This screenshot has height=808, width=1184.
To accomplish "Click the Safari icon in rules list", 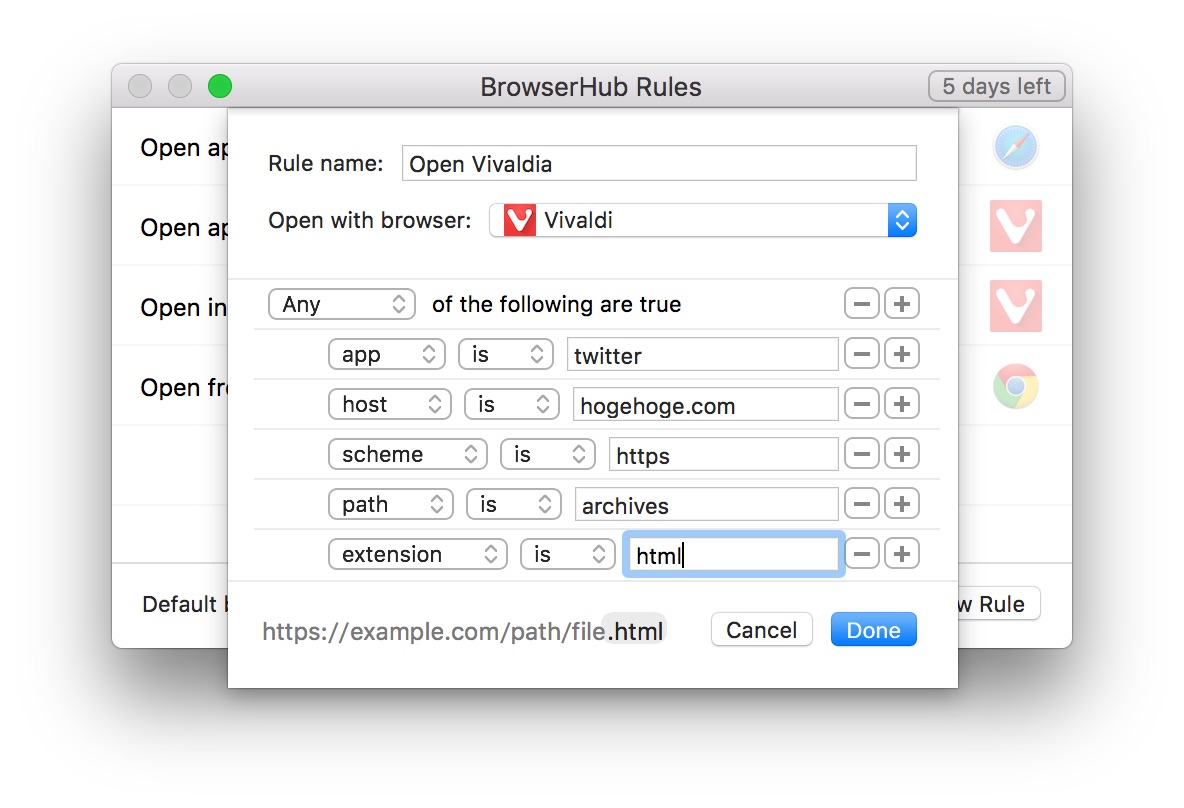I will tap(1016, 146).
